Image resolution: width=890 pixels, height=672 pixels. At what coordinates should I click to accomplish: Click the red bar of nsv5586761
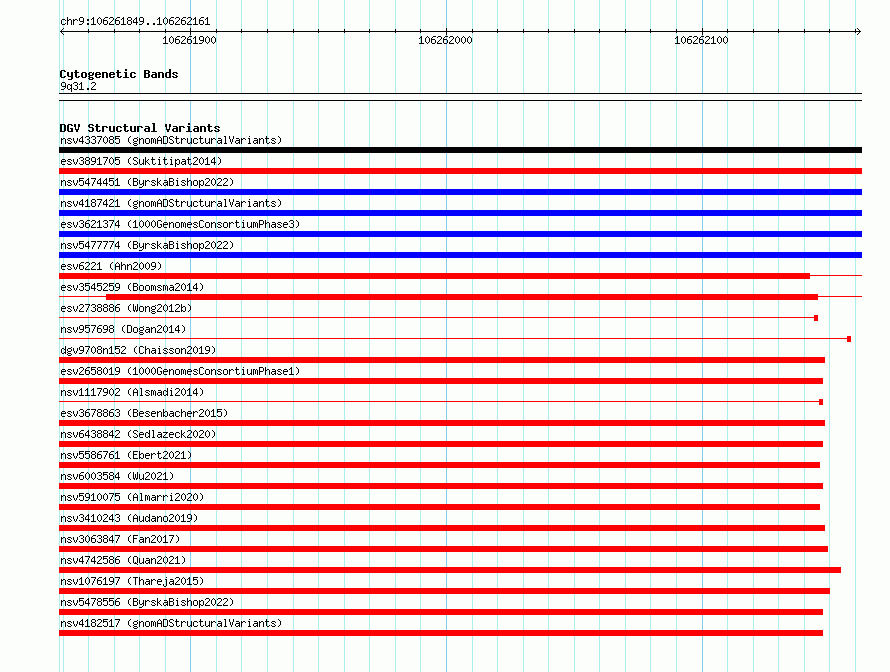tap(439, 465)
